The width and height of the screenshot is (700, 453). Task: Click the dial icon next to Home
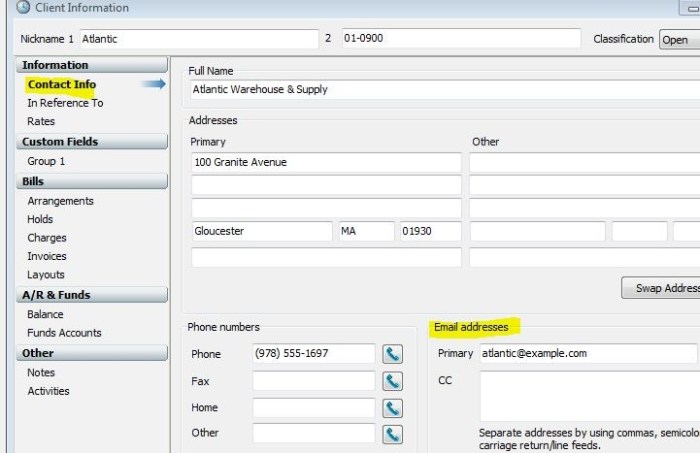pos(392,408)
